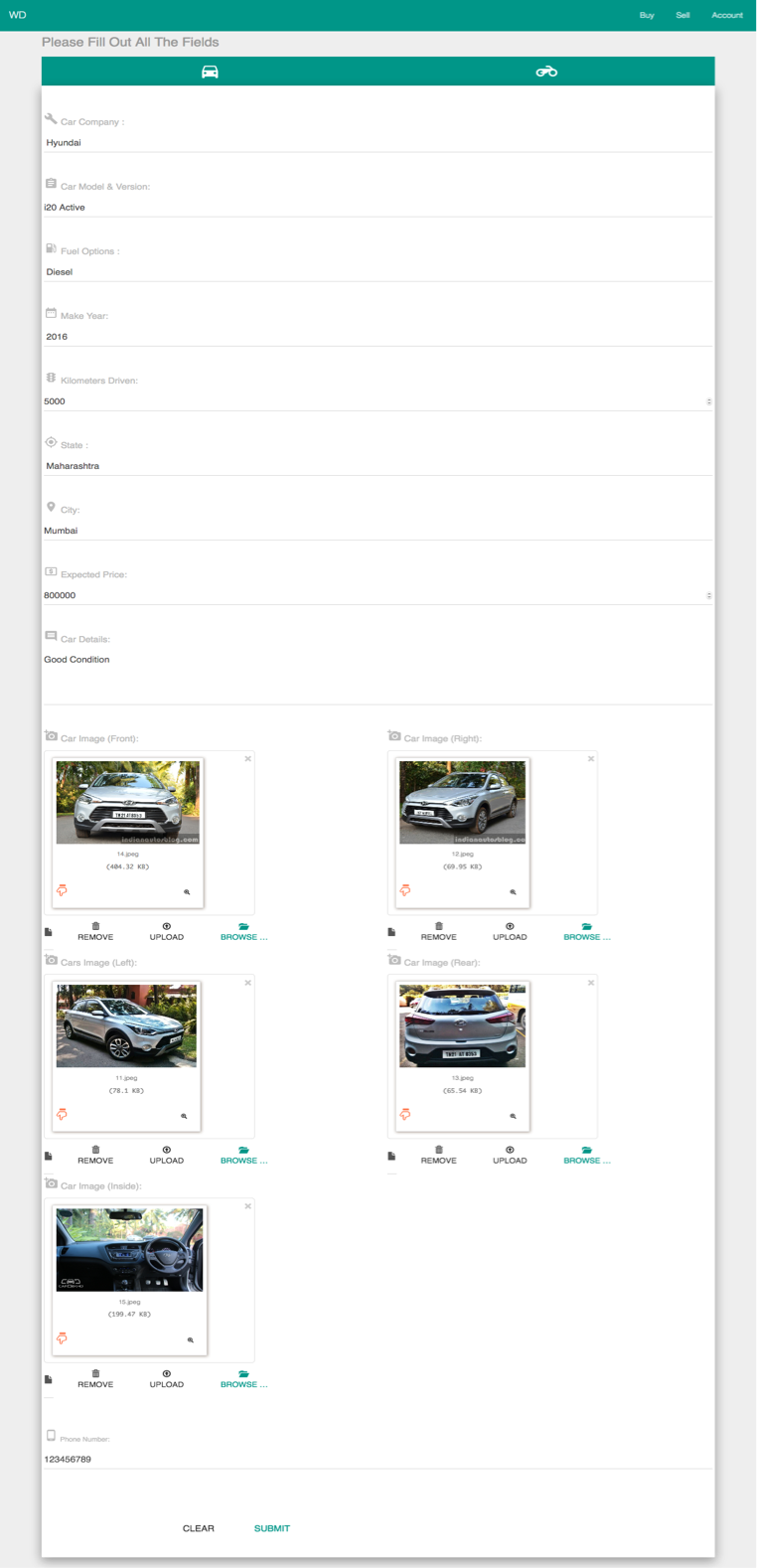Click the file icon beside Inside image REMOVE

tap(49, 1379)
